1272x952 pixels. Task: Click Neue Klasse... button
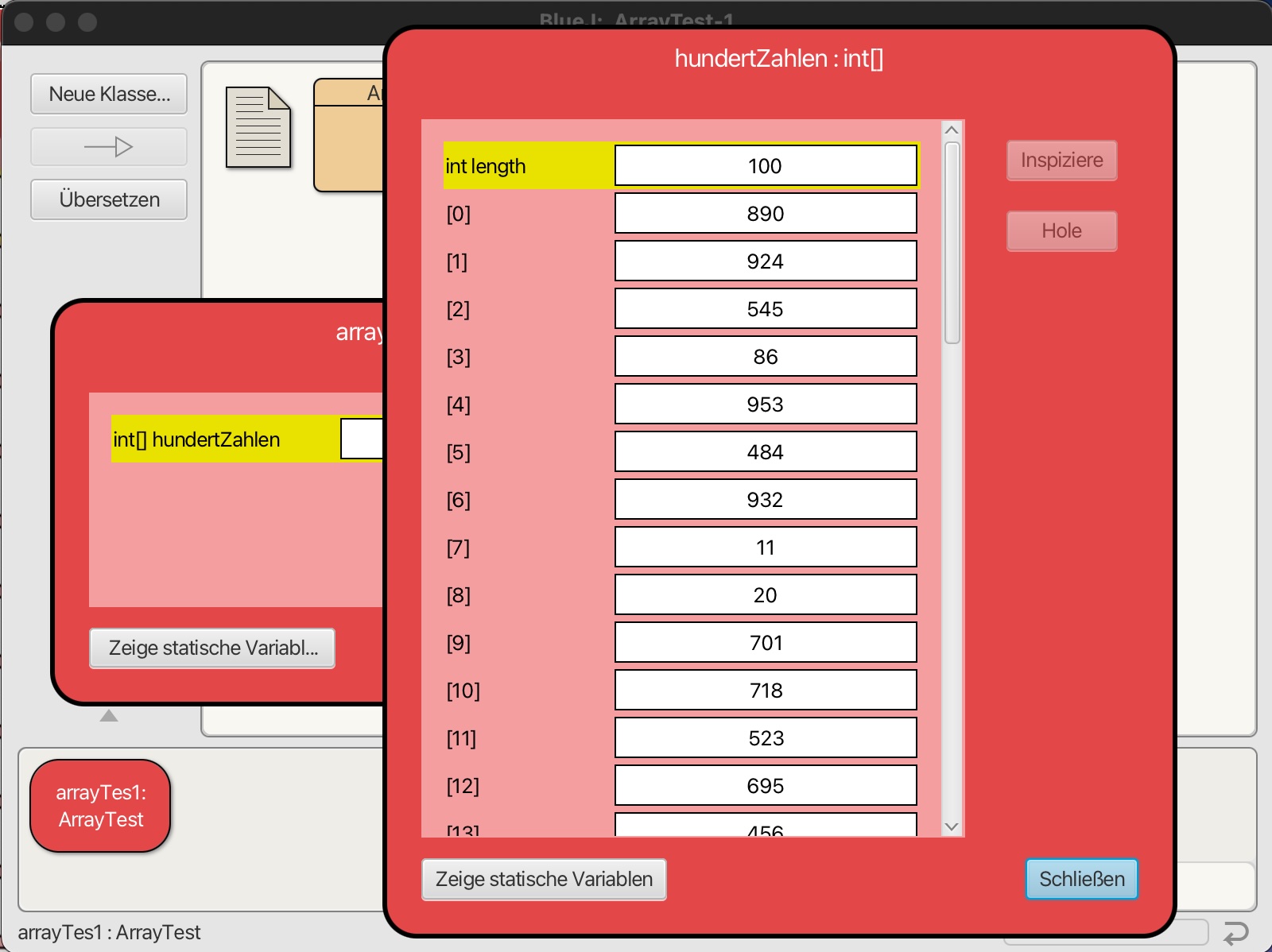[109, 95]
